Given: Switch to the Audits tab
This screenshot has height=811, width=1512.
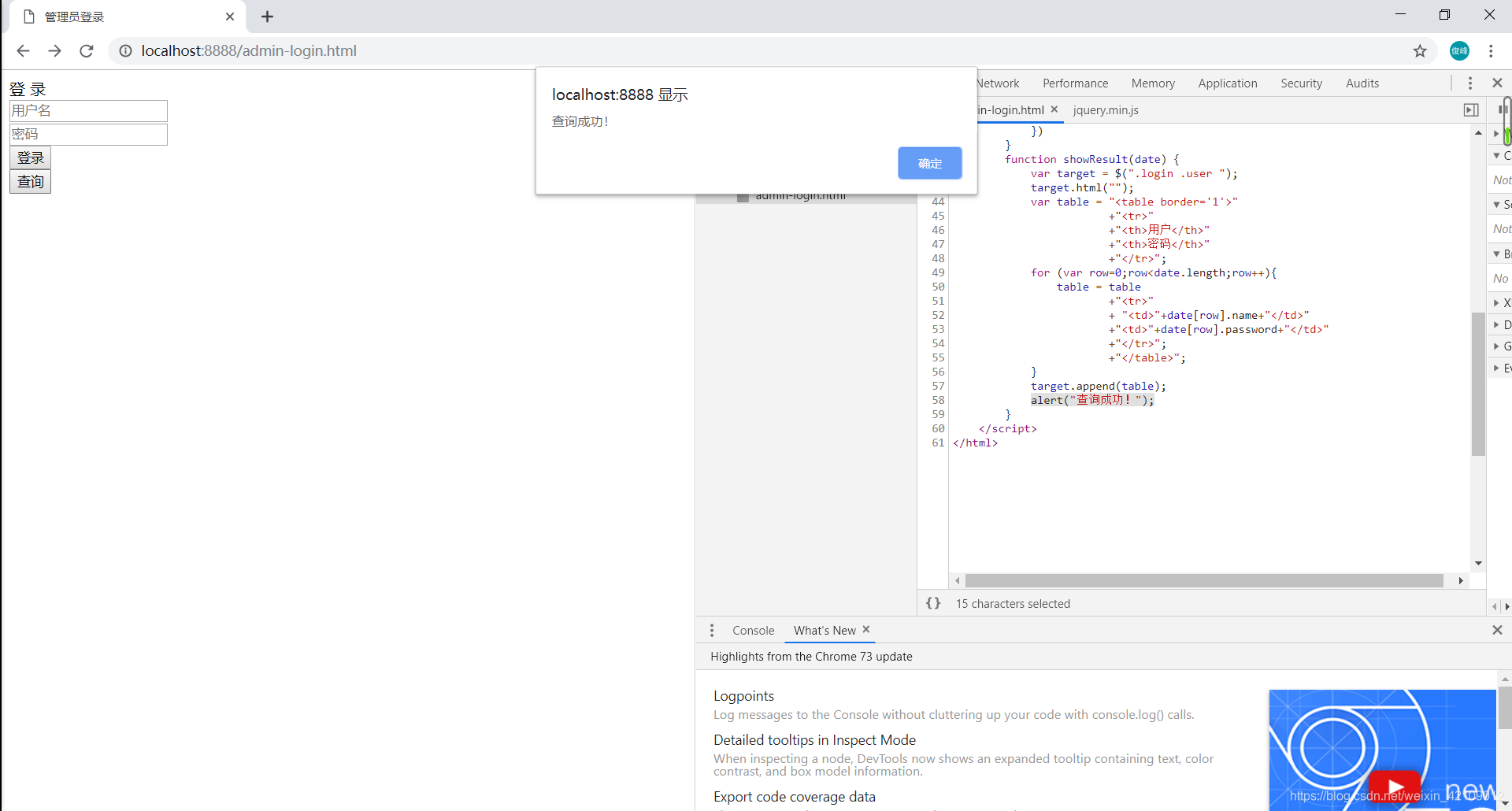Looking at the screenshot, I should coord(1362,83).
